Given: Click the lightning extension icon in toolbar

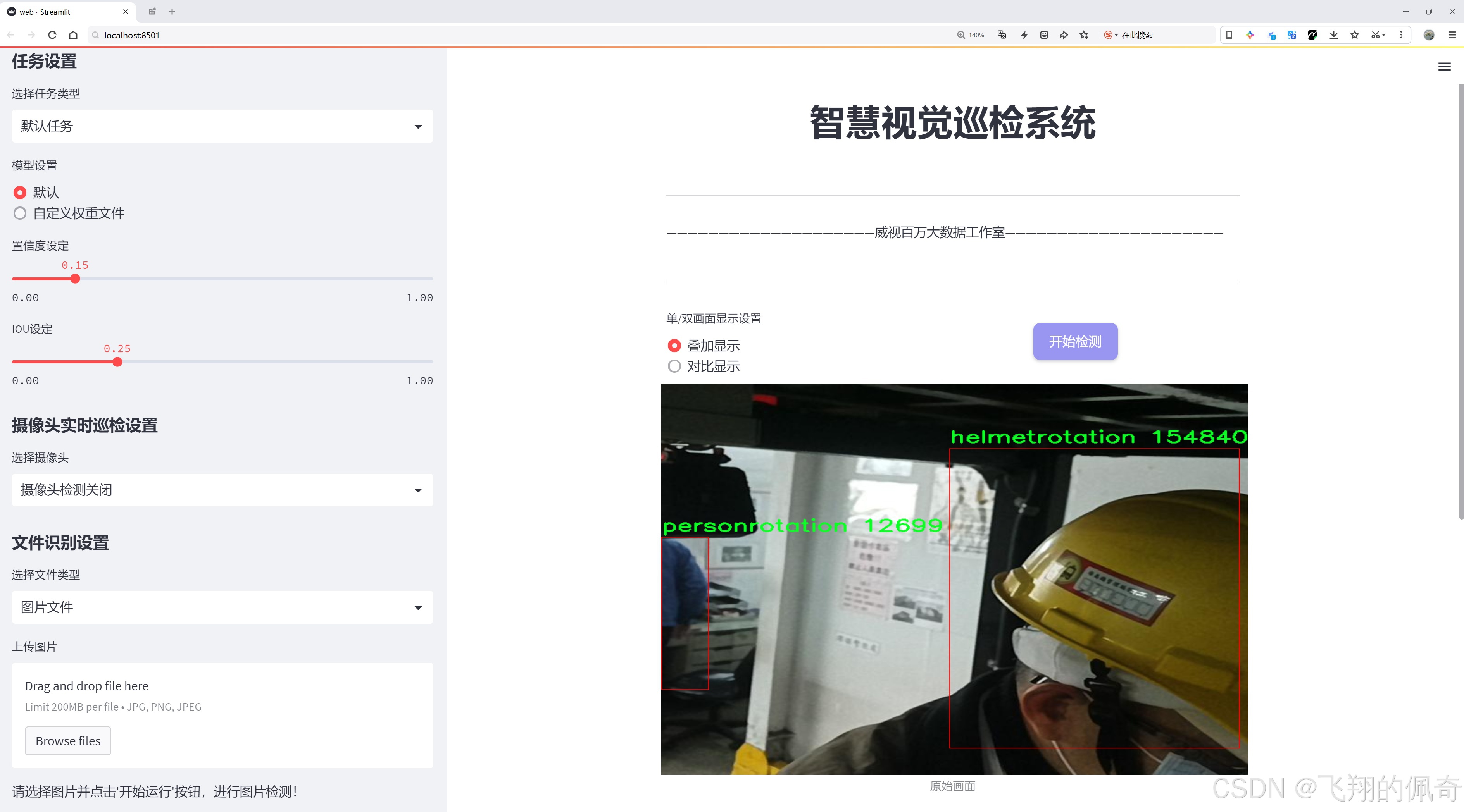Looking at the screenshot, I should point(1024,34).
